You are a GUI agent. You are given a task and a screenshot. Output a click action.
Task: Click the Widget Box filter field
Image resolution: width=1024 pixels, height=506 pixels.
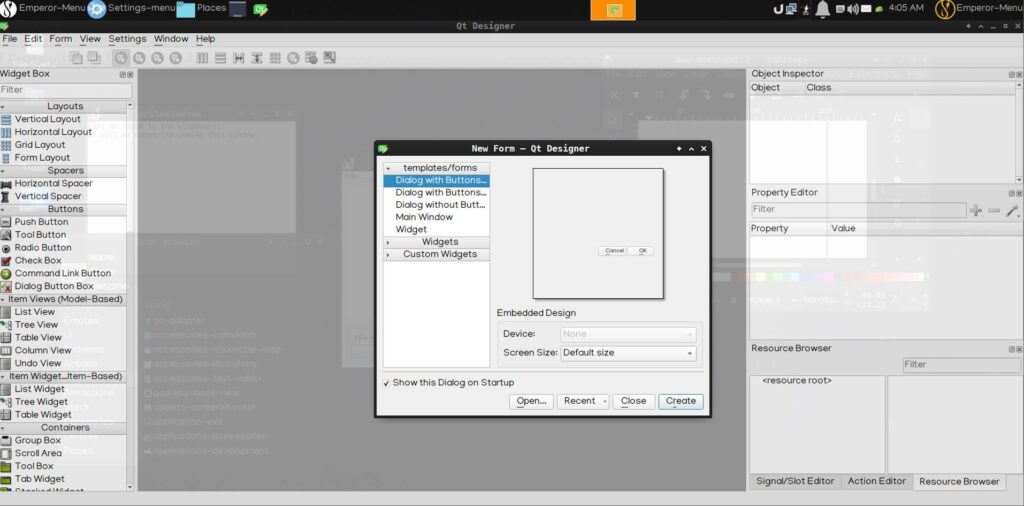[65, 90]
